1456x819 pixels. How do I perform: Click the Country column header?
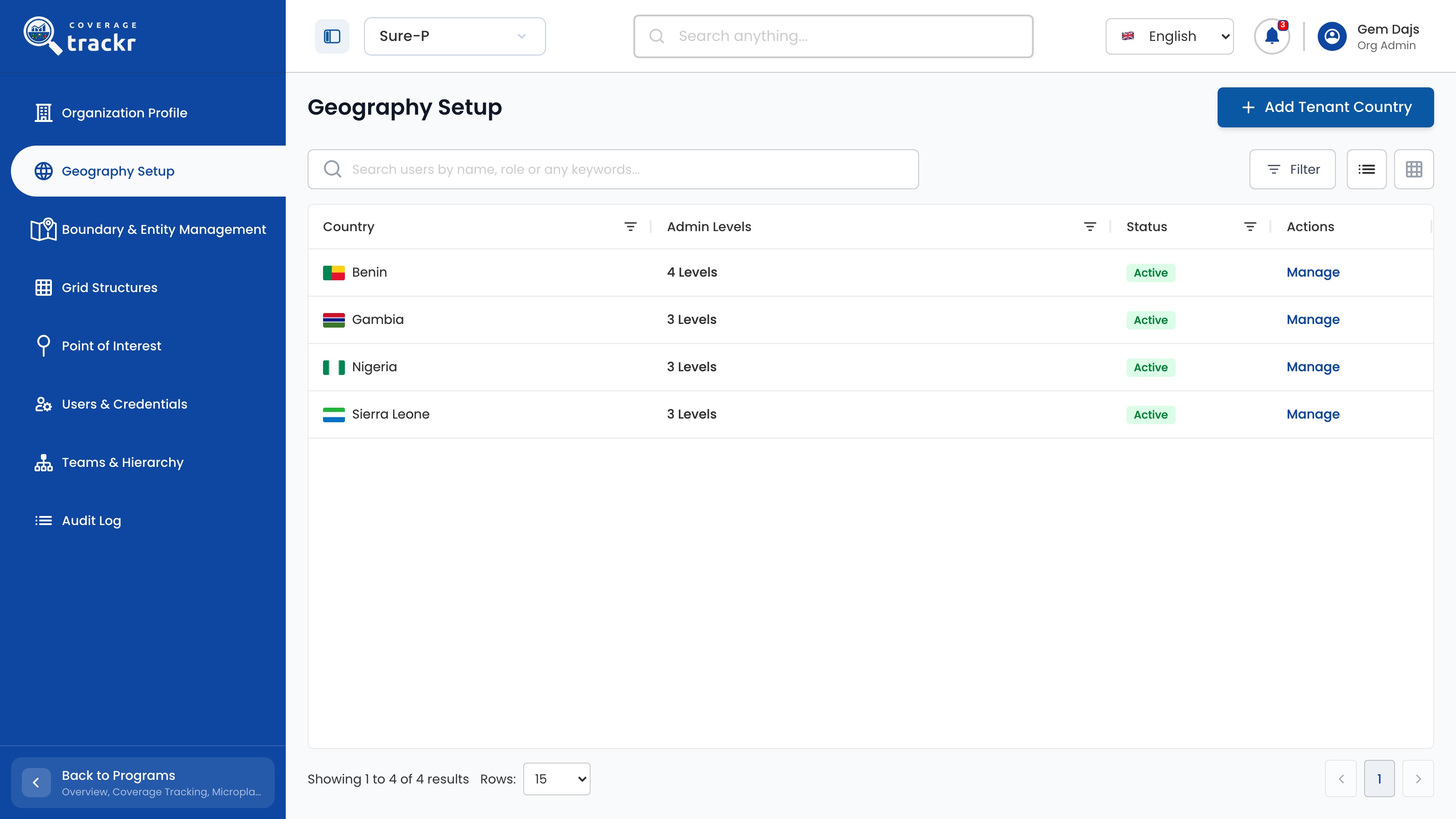click(x=348, y=227)
